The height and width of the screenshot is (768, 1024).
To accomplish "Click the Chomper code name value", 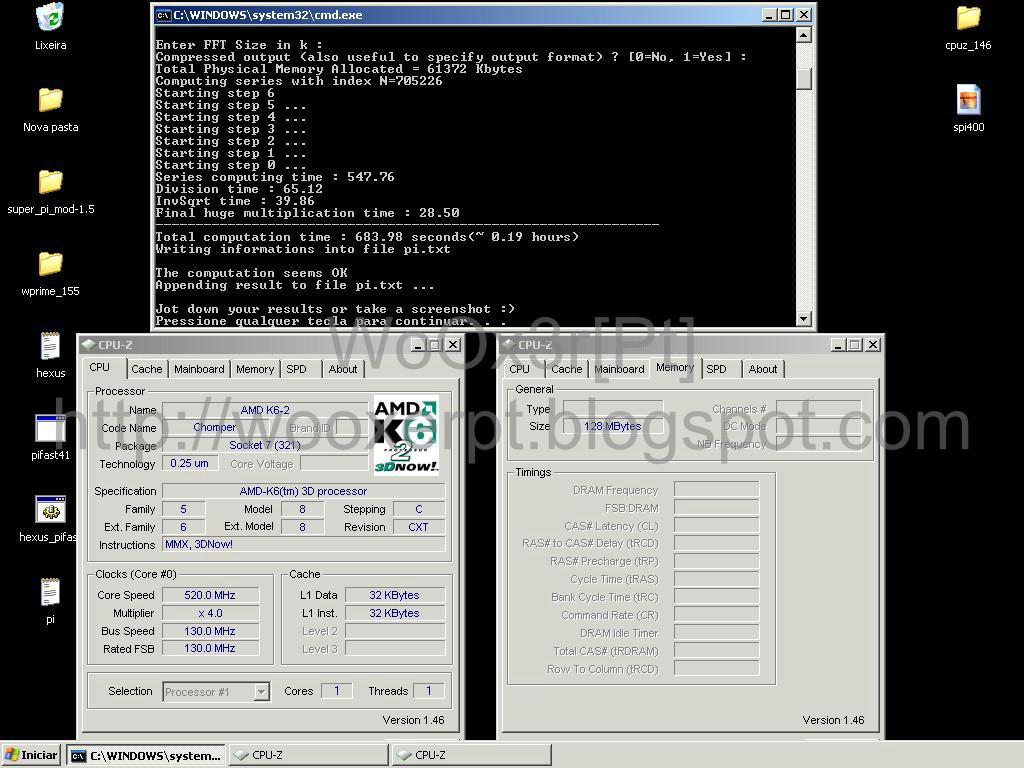I will (215, 428).
